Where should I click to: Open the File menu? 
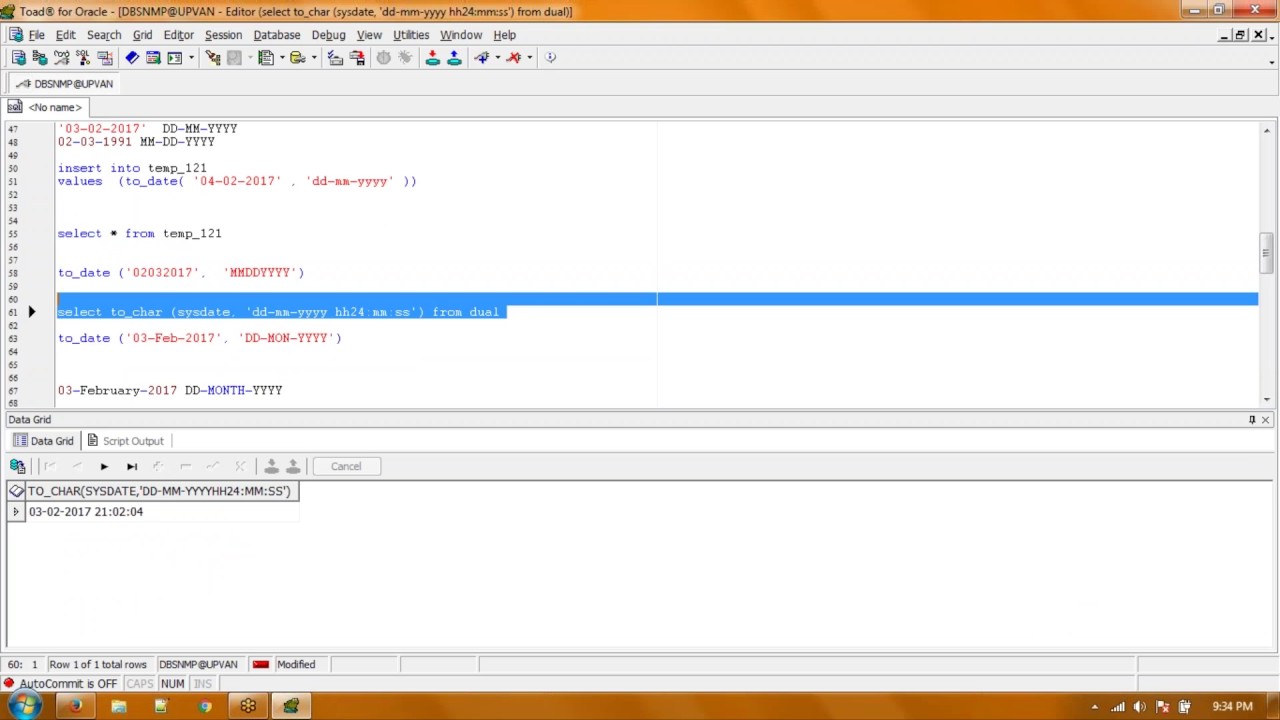pos(36,35)
